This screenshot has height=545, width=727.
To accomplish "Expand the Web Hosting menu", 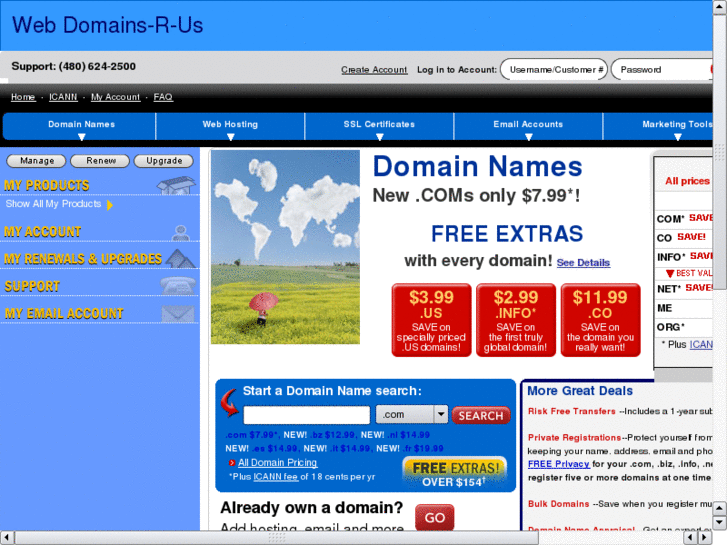I will tap(230, 126).
